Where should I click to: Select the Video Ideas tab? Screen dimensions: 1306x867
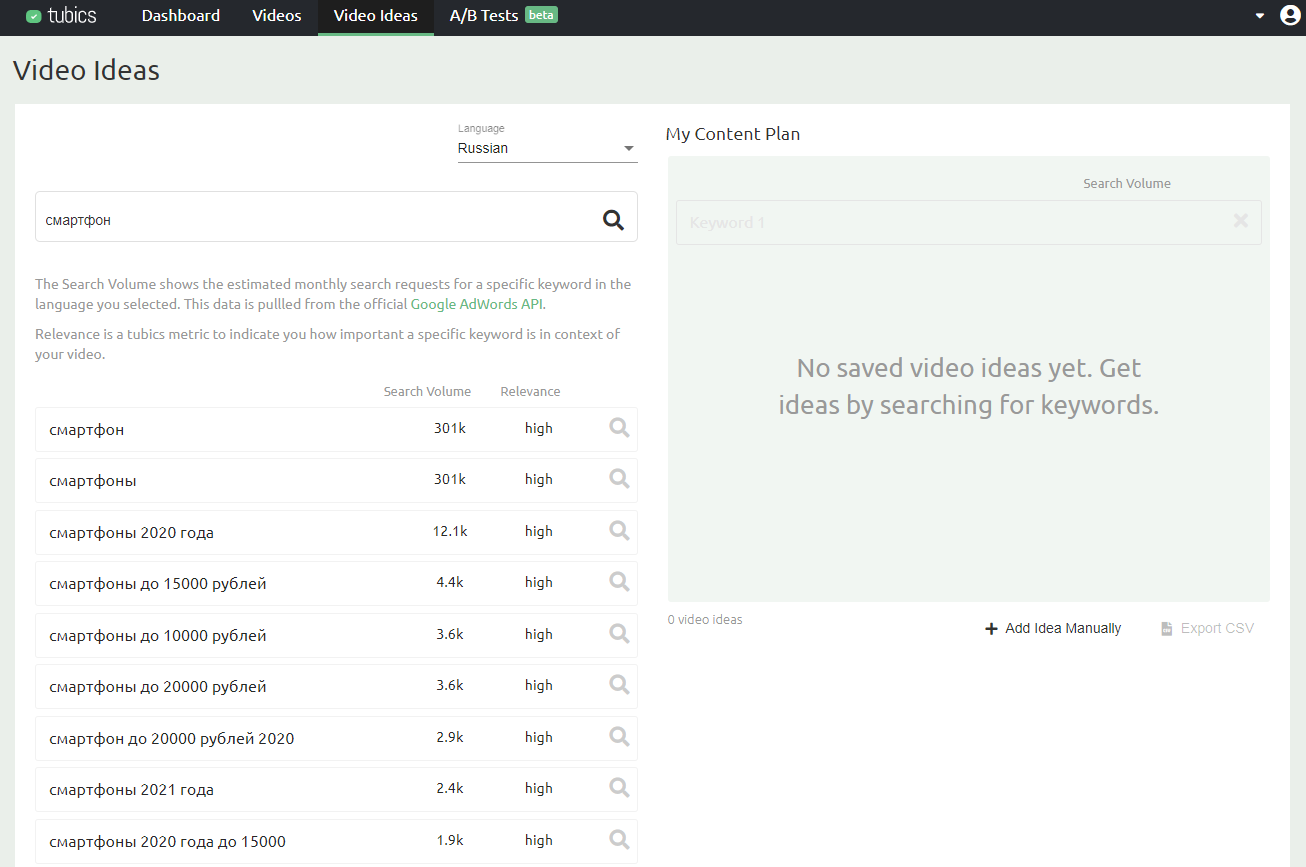pos(376,16)
